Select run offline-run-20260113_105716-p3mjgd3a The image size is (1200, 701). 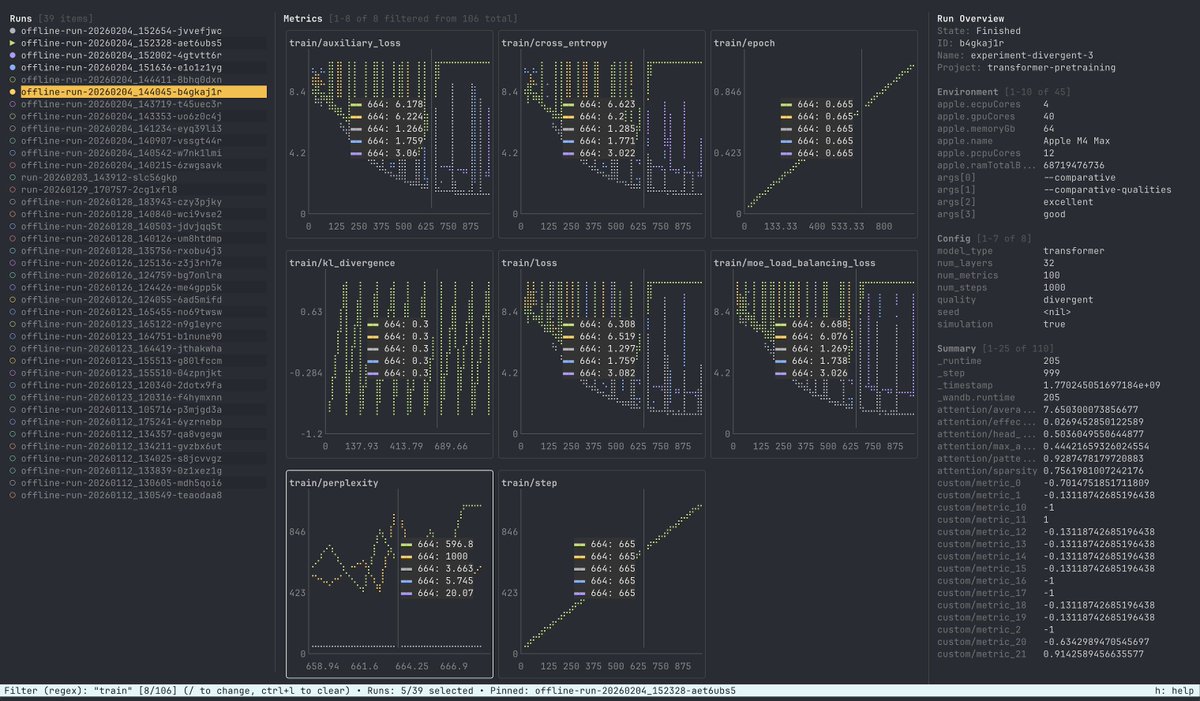tap(137, 408)
